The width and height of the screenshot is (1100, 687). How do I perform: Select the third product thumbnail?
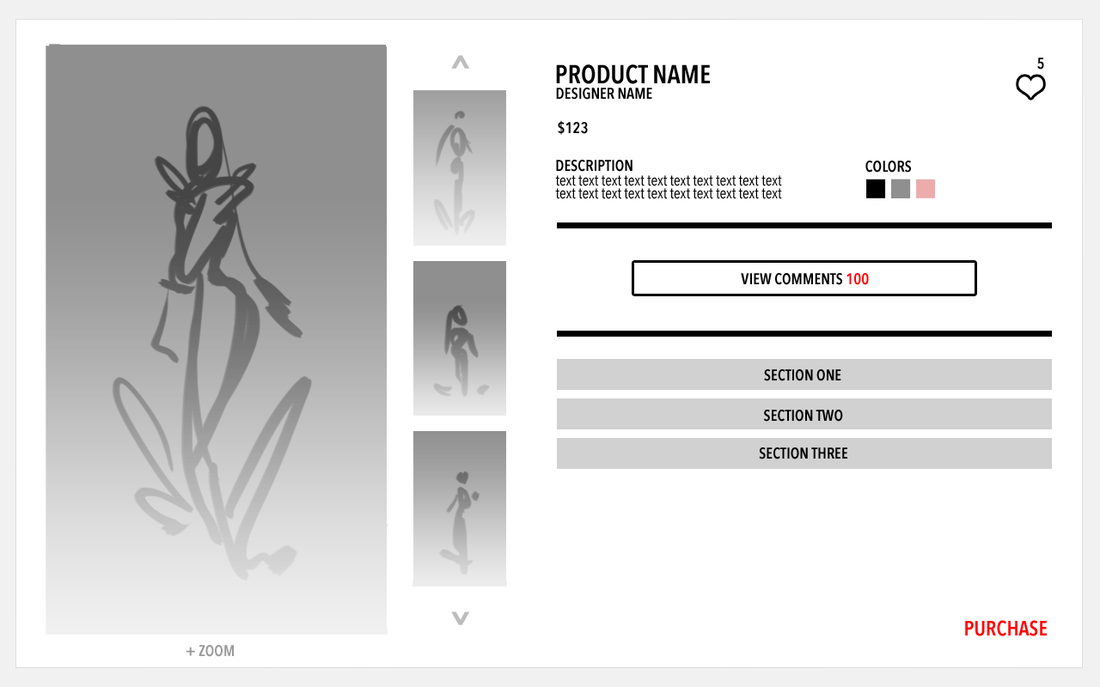coord(460,509)
